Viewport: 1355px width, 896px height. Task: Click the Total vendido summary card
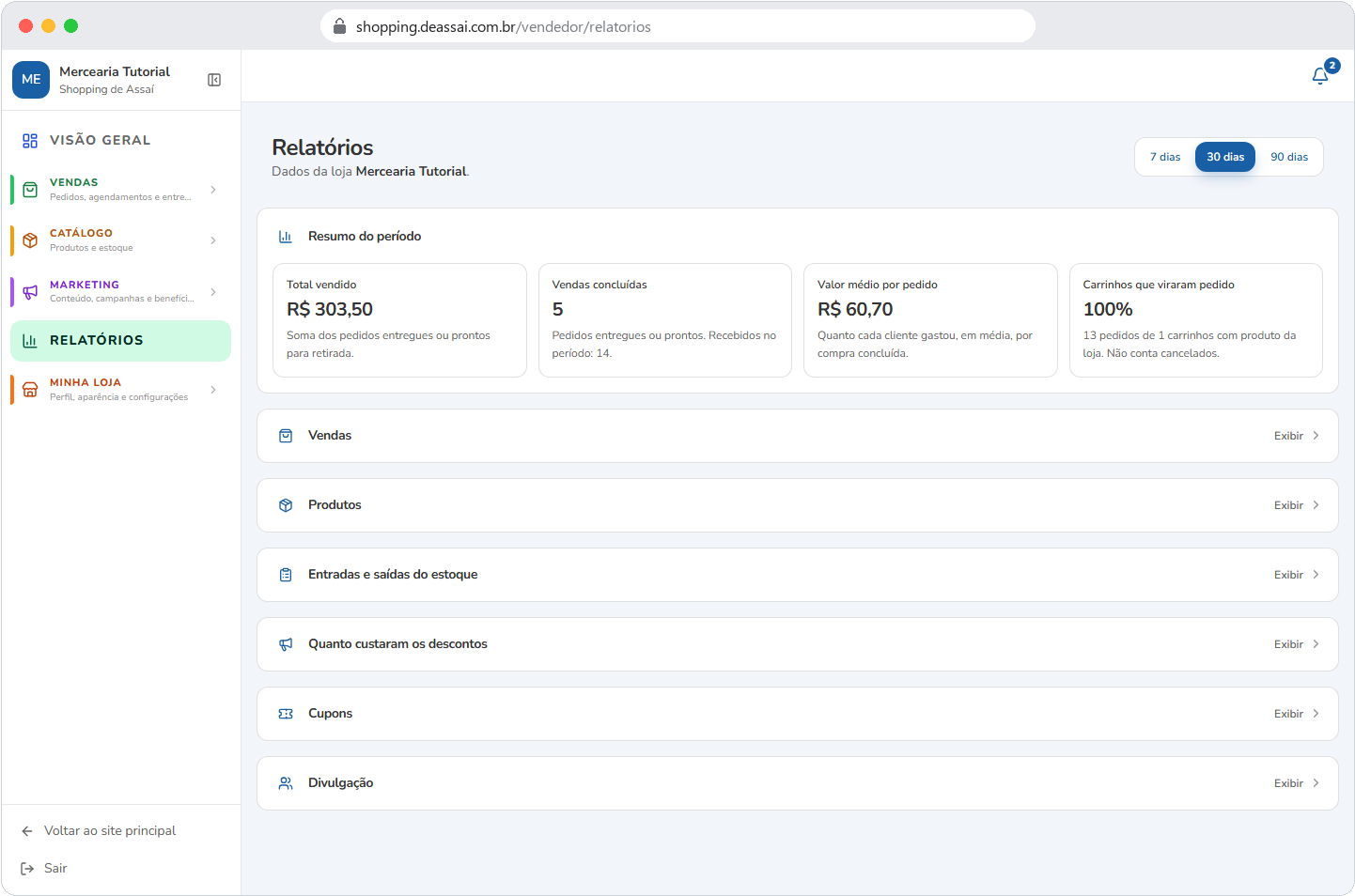coord(399,320)
